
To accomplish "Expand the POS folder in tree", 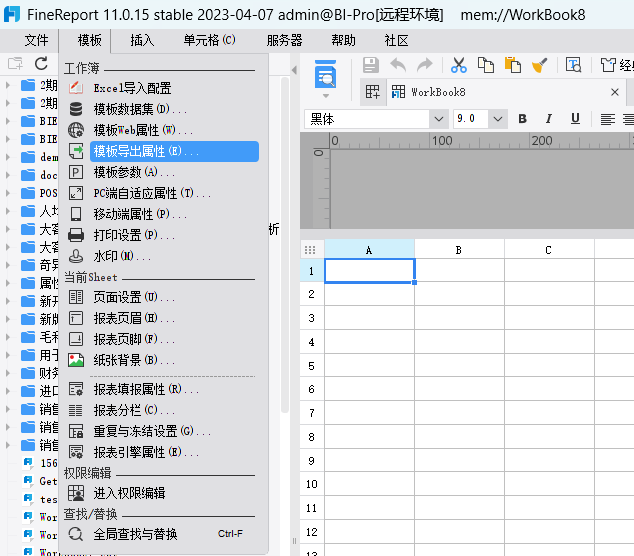I will [x=8, y=193].
